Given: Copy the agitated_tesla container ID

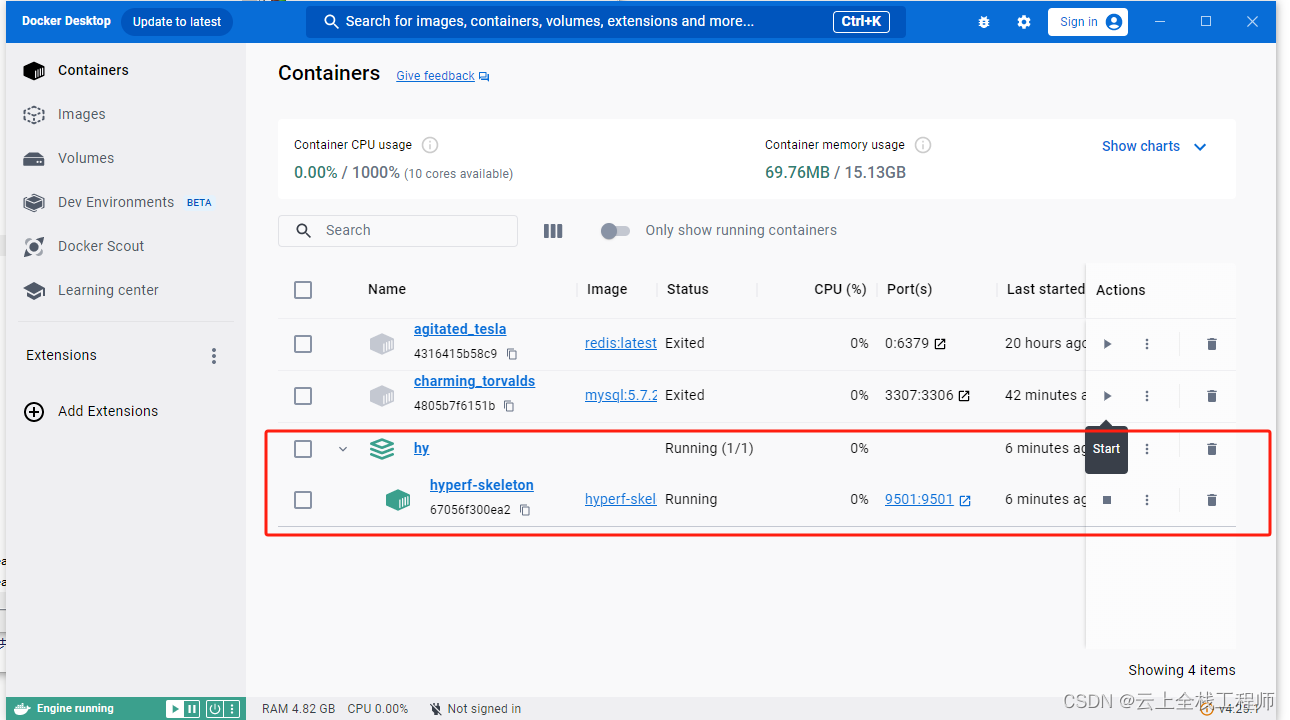Looking at the screenshot, I should (512, 354).
